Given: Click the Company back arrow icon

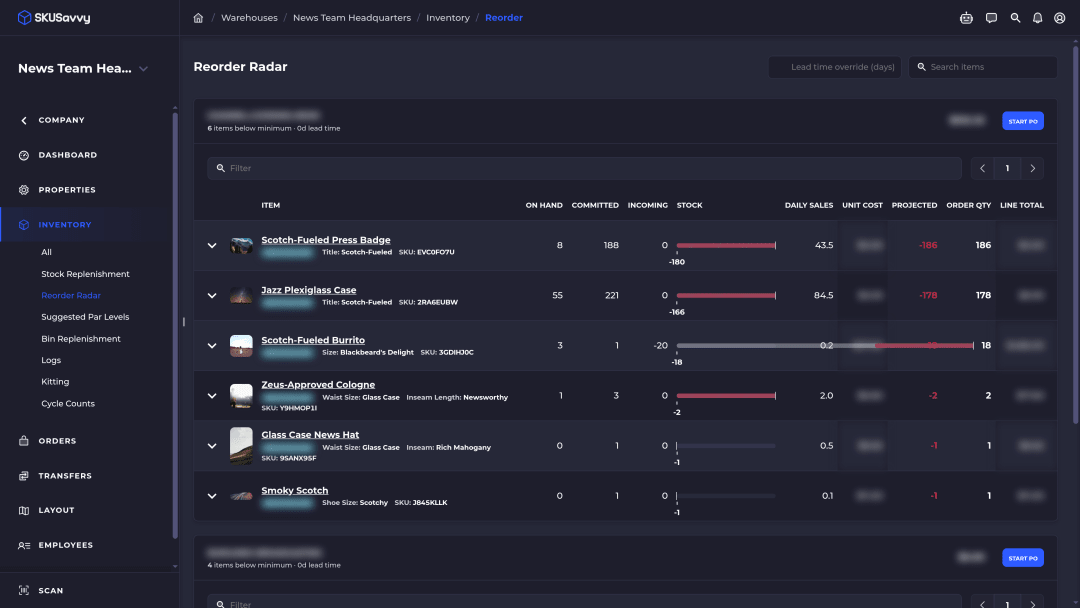Looking at the screenshot, I should click(24, 120).
